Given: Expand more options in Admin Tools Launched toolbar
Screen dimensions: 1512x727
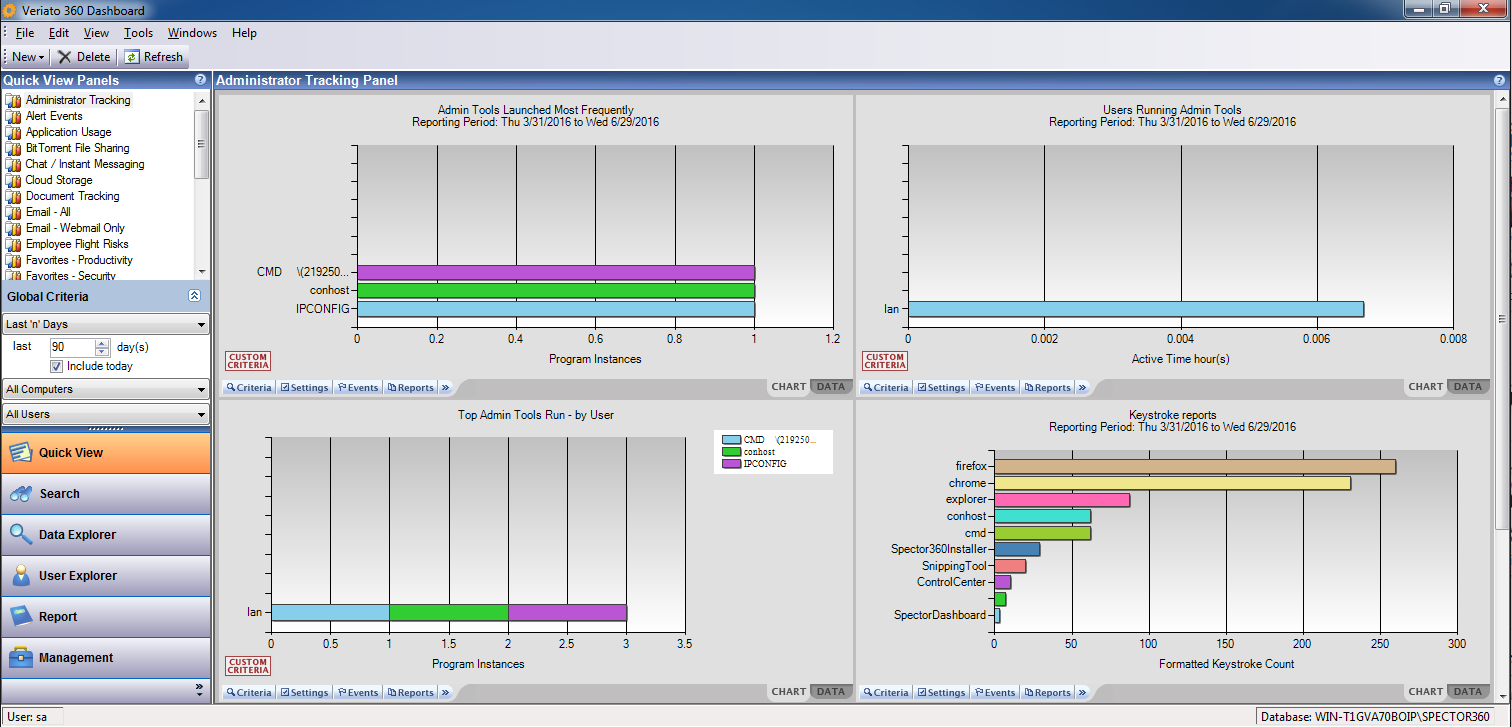Looking at the screenshot, I should (445, 388).
